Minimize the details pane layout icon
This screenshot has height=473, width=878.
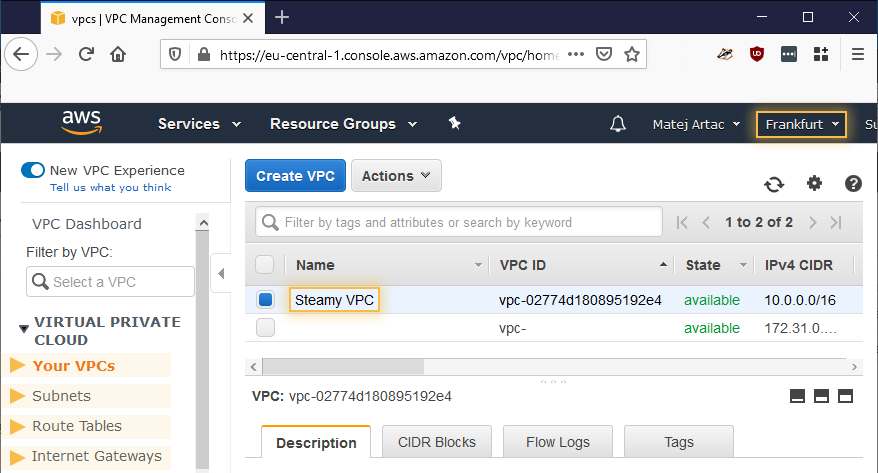(x=797, y=396)
